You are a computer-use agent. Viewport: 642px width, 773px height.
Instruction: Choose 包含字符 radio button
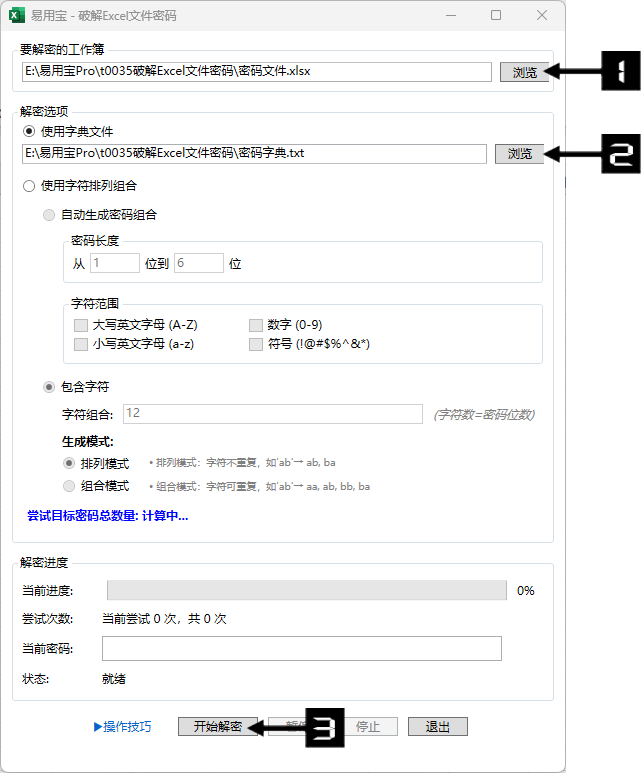(49, 387)
